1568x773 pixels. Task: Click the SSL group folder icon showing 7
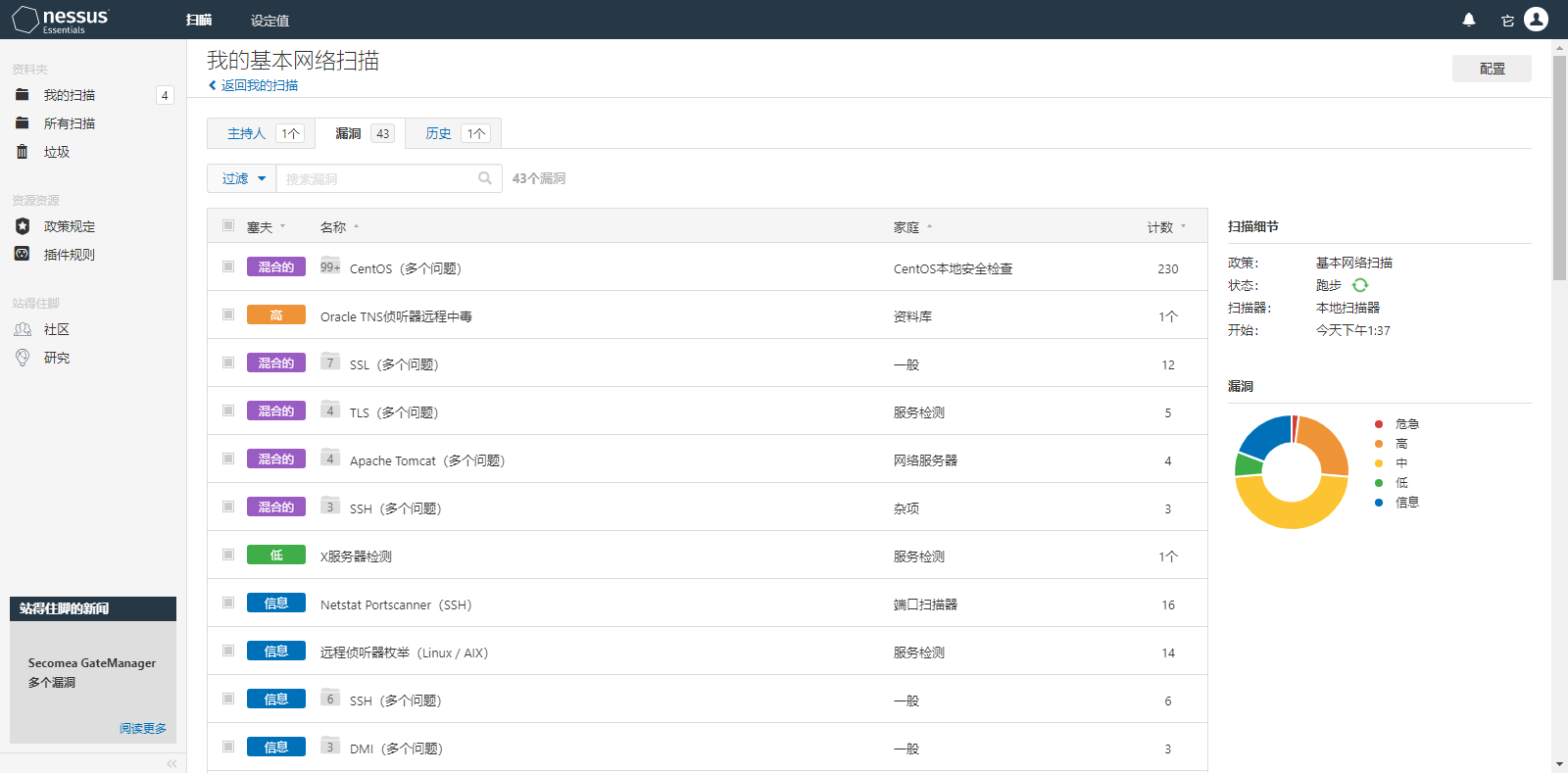tap(330, 362)
